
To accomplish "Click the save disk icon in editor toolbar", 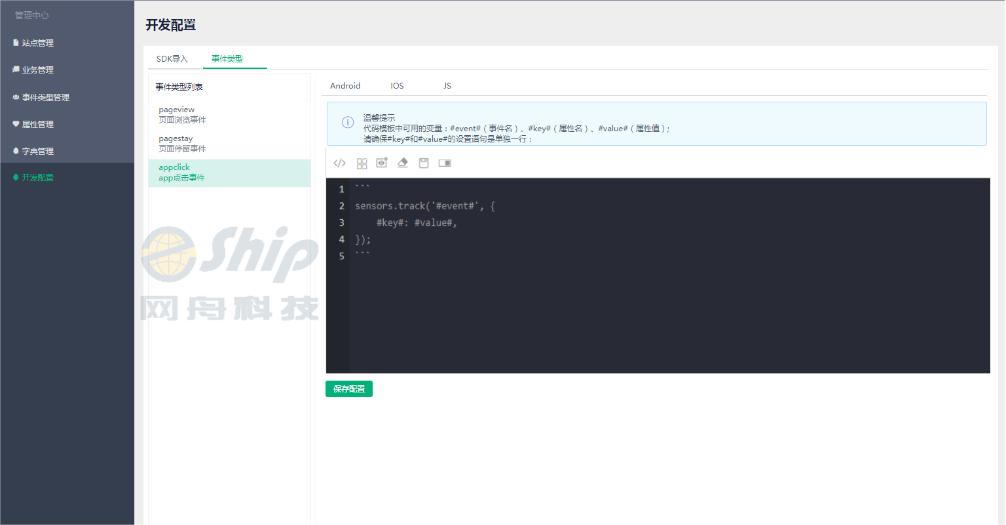I will [423, 163].
